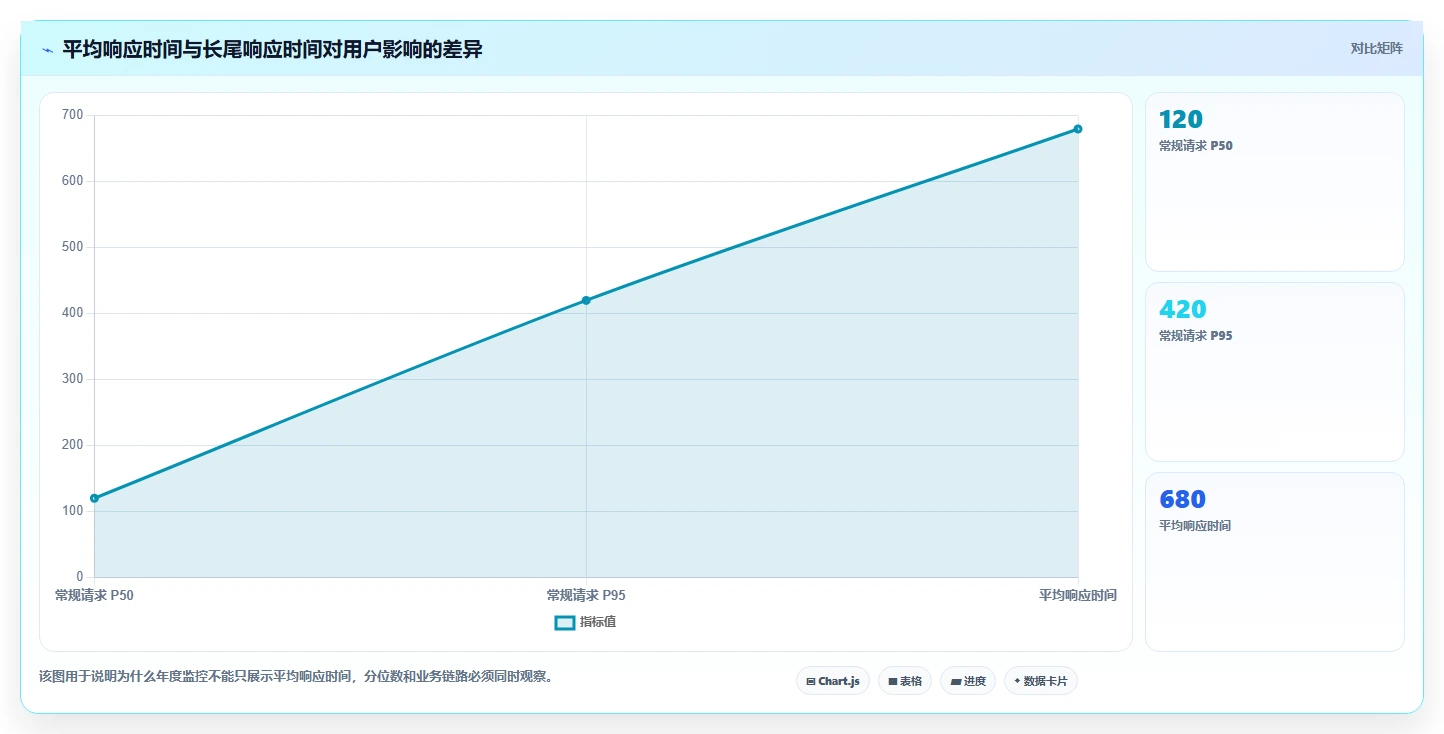Select the Chart.js tag chip
Image resolution: width=1444 pixels, height=734 pixels.
pos(833,681)
